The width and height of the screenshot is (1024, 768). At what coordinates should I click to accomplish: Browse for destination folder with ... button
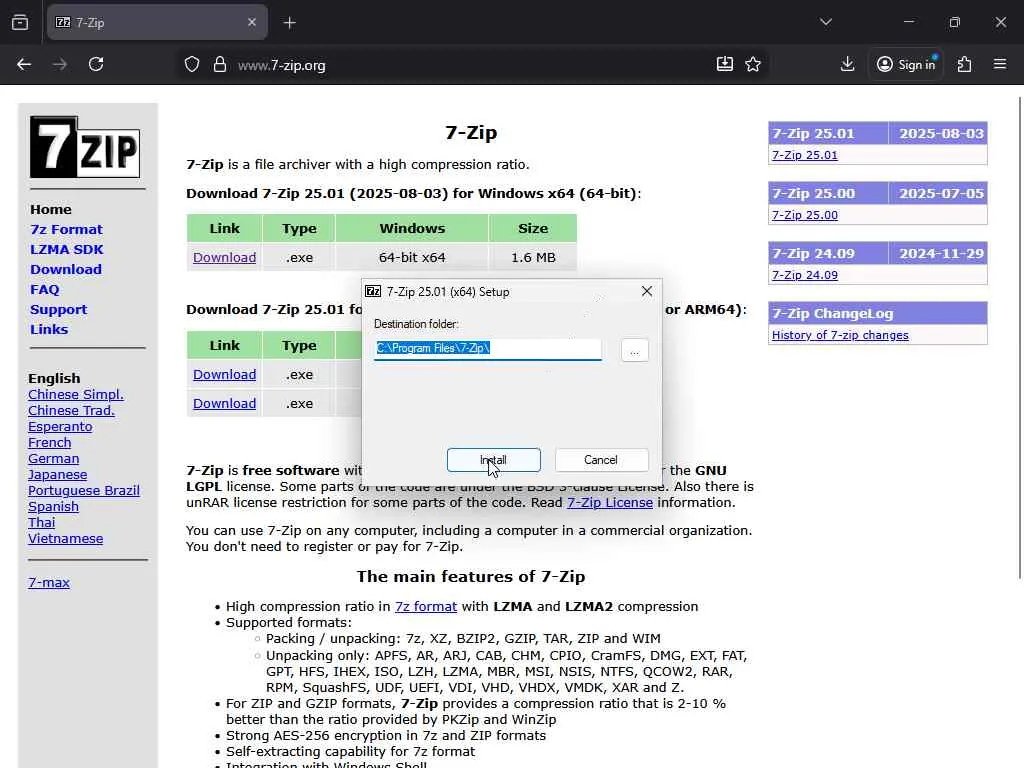[634, 351]
